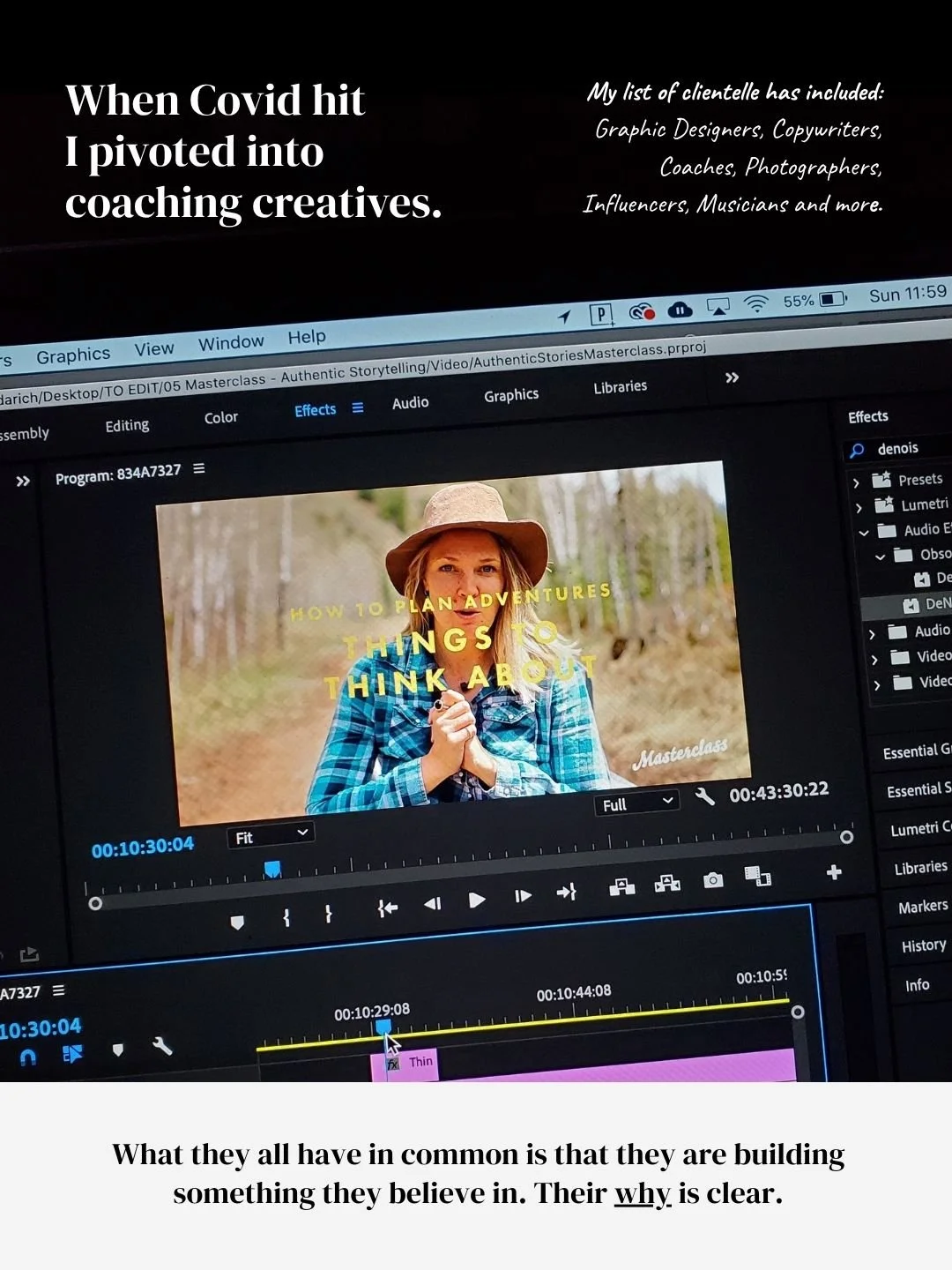This screenshot has height=1270, width=952.
Task: Click the Lift button
Action: [x=622, y=887]
